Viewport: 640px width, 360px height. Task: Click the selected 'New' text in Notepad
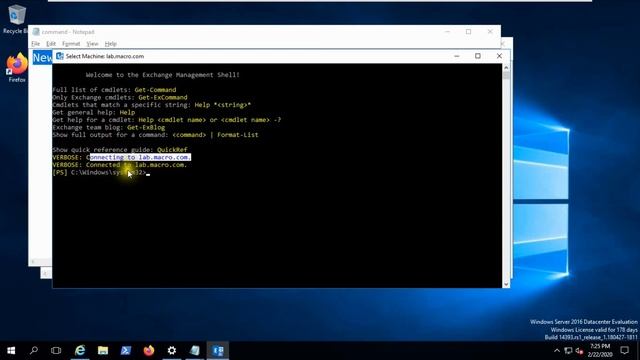click(42, 58)
